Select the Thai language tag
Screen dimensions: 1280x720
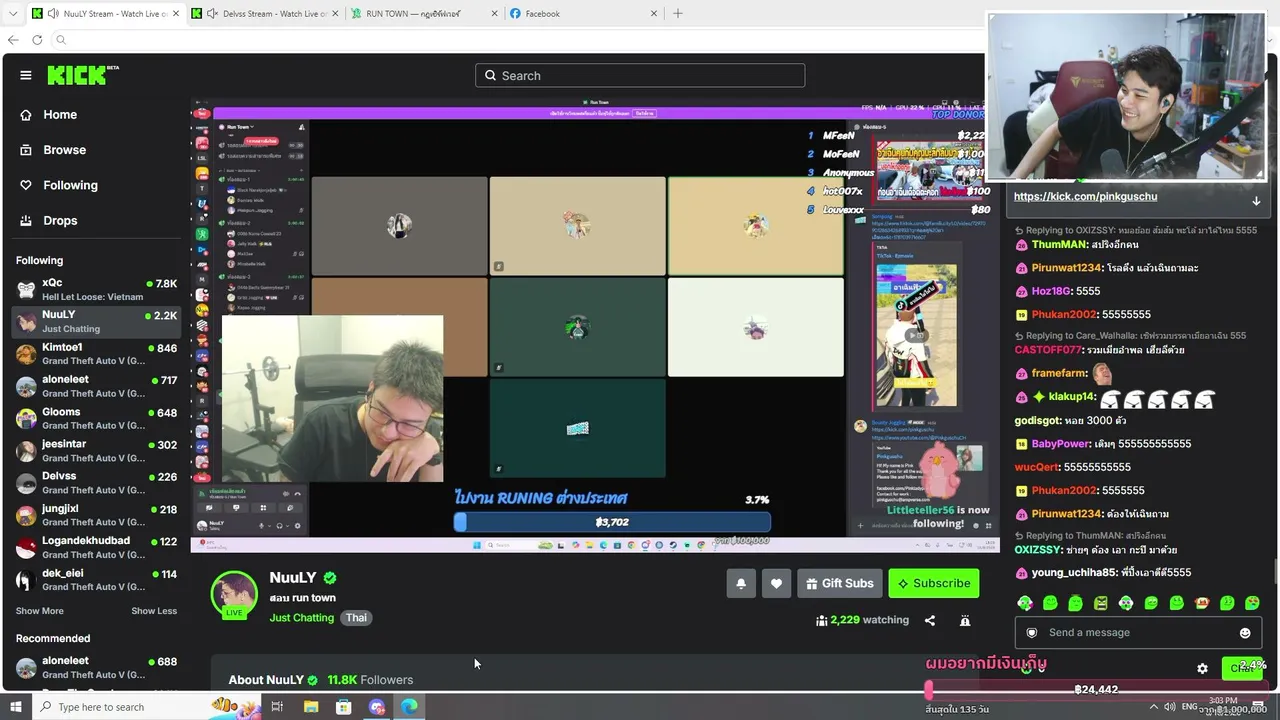coord(356,618)
